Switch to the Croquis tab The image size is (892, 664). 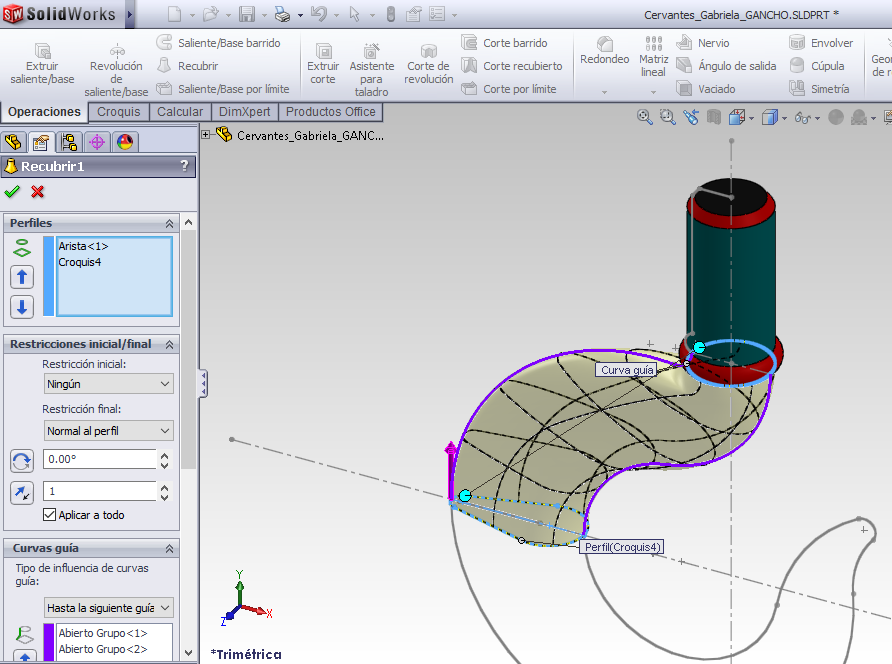pyautogui.click(x=118, y=111)
